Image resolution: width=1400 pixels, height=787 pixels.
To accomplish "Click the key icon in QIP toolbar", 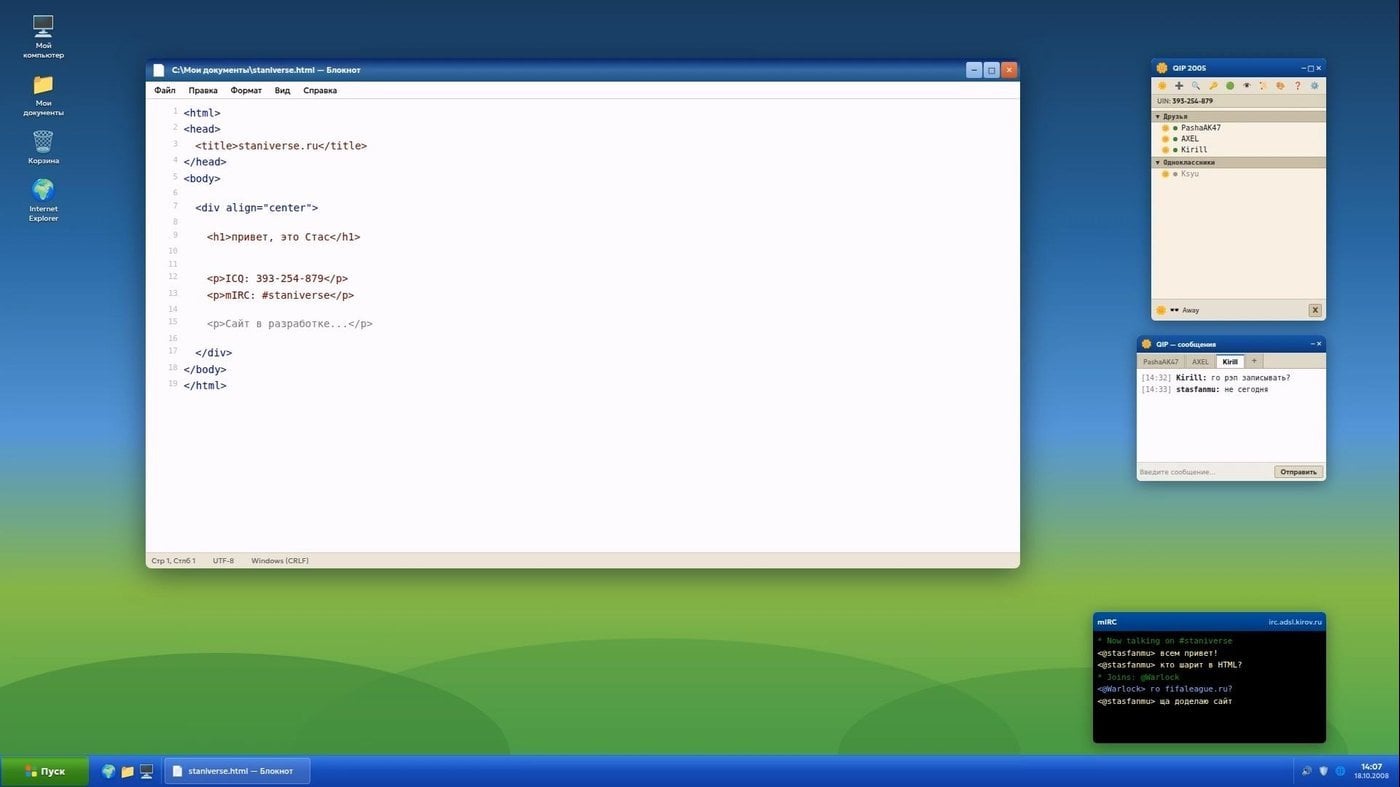I will [1212, 86].
